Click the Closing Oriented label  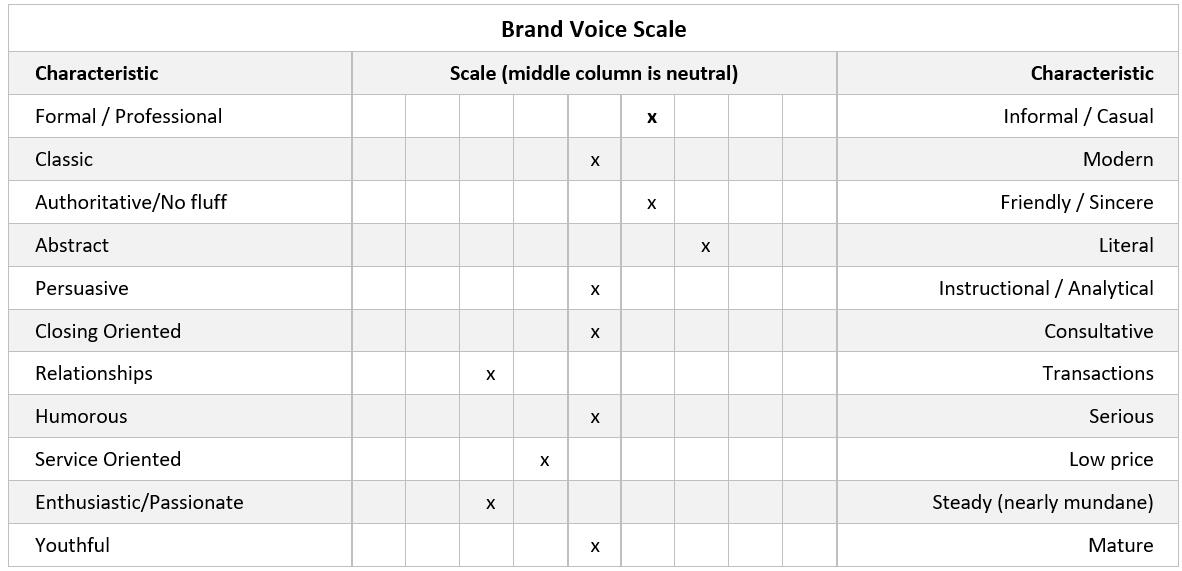(108, 331)
